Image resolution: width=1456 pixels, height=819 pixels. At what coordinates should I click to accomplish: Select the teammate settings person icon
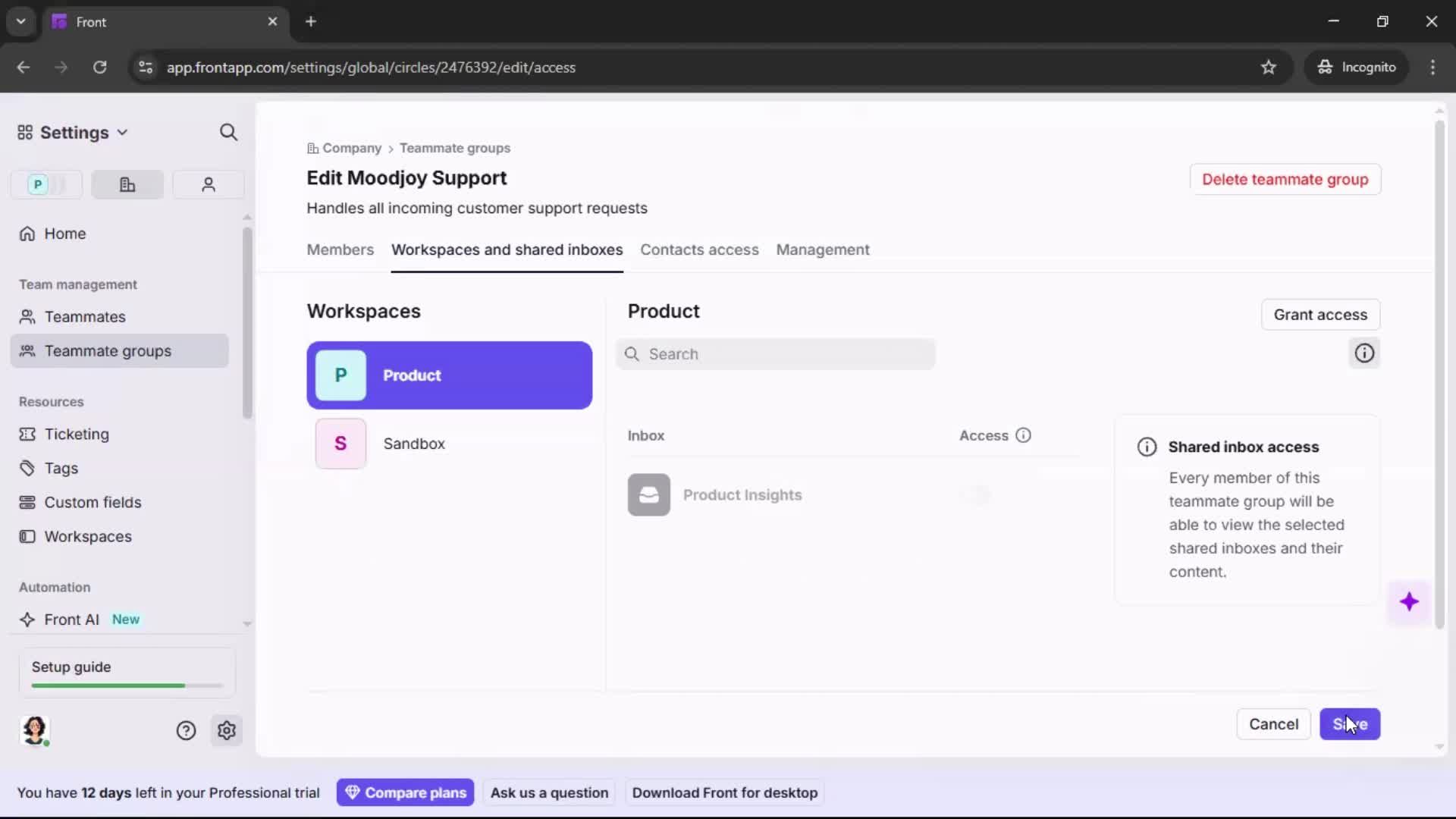208,184
